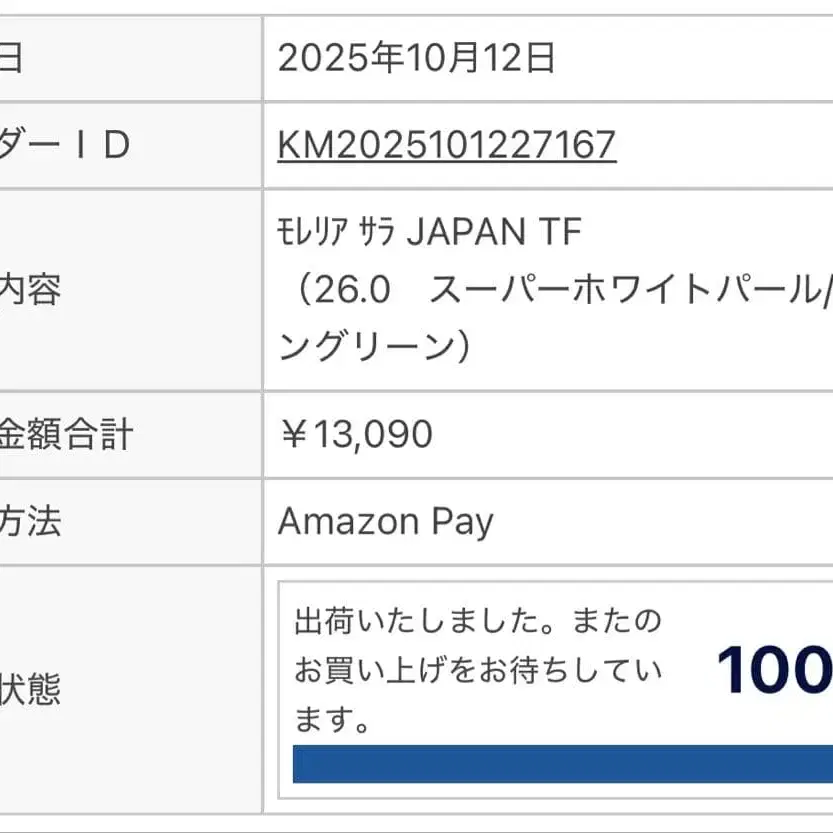Click the ダーＩＤ row label
The image size is (833, 833).
coord(65,146)
